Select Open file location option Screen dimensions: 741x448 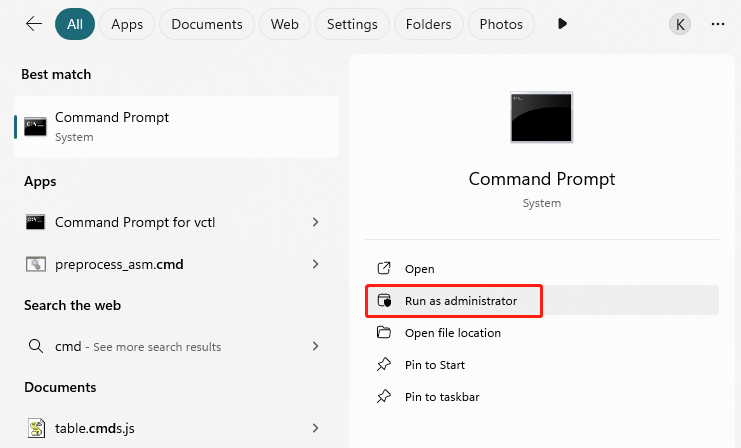(452, 333)
